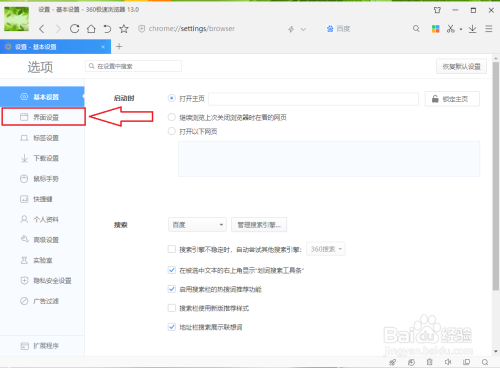Click the homepage URL input field
The width and height of the screenshot is (500, 368).
coord(313,99)
